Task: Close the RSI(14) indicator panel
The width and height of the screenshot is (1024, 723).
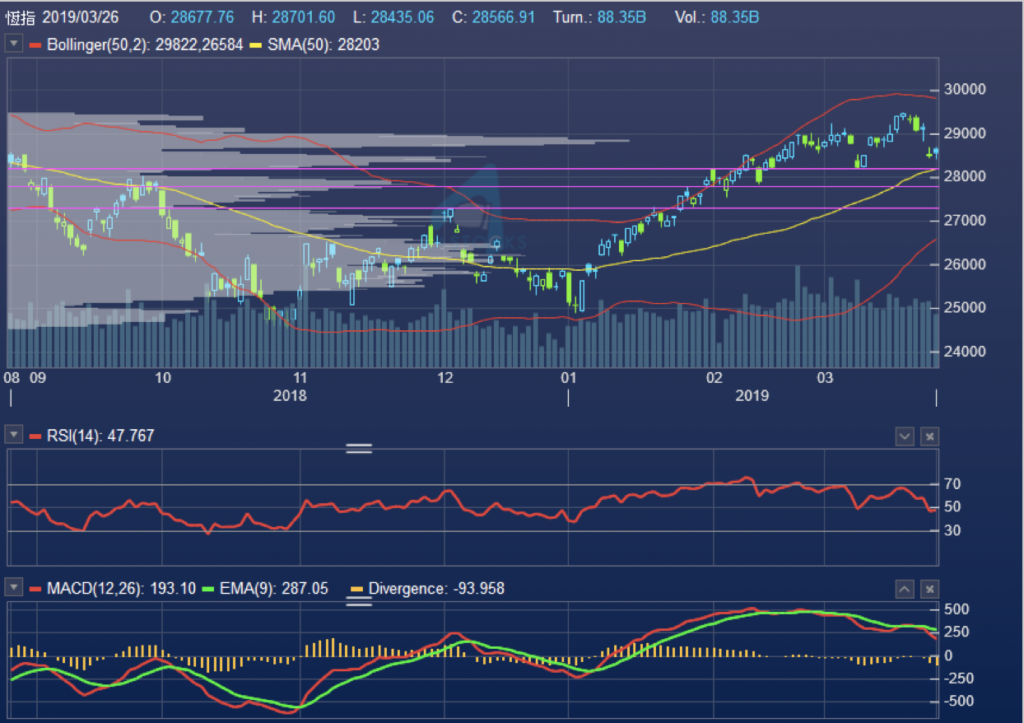Action: (930, 436)
